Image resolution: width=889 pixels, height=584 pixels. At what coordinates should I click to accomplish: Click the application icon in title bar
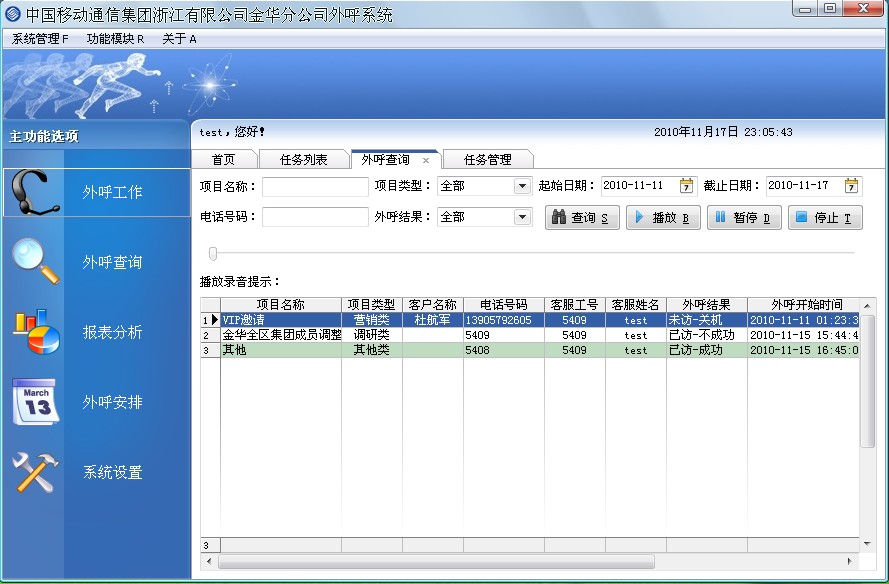pyautogui.click(x=12, y=14)
